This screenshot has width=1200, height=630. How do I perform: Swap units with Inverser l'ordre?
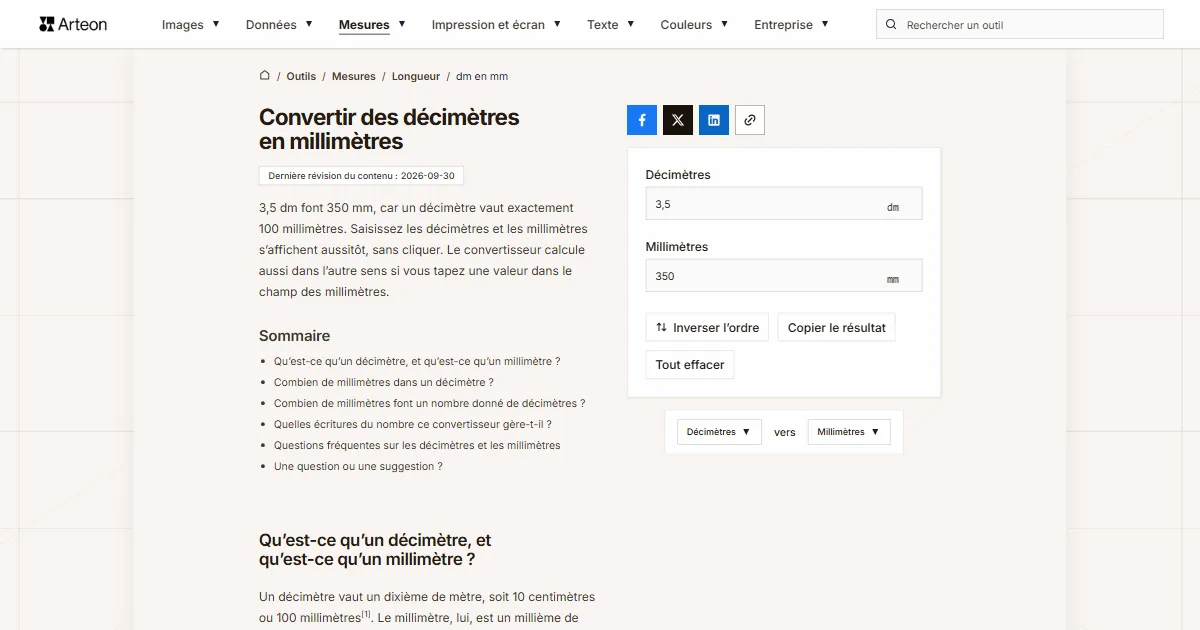point(707,327)
